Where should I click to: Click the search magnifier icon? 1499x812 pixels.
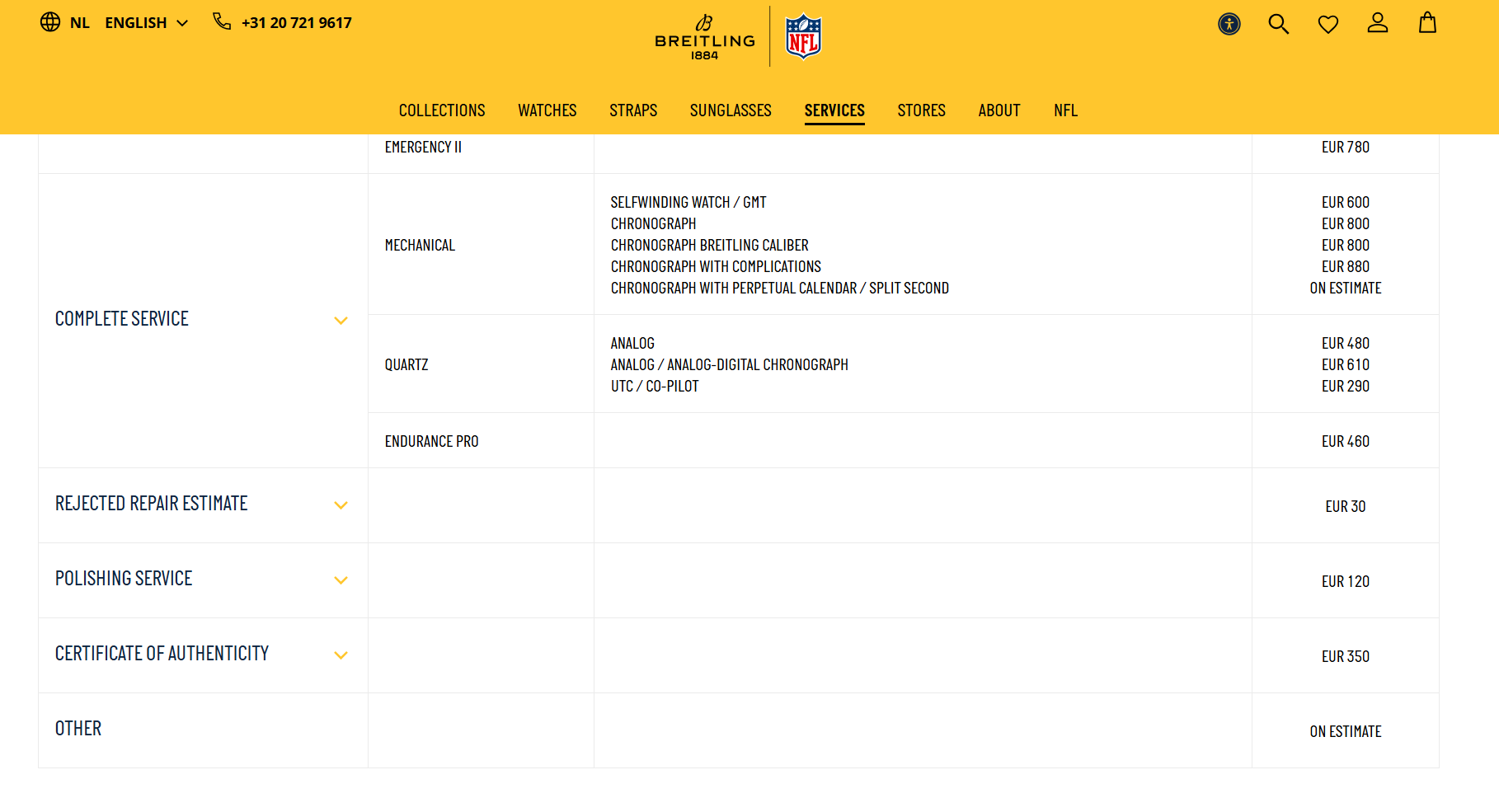[1278, 24]
